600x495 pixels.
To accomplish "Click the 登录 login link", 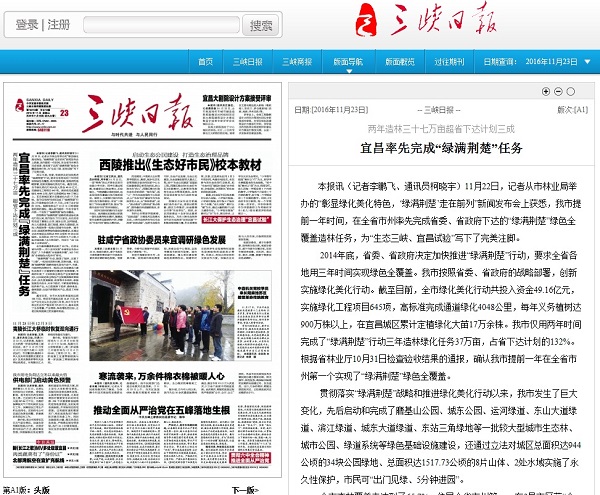I will coord(27,25).
